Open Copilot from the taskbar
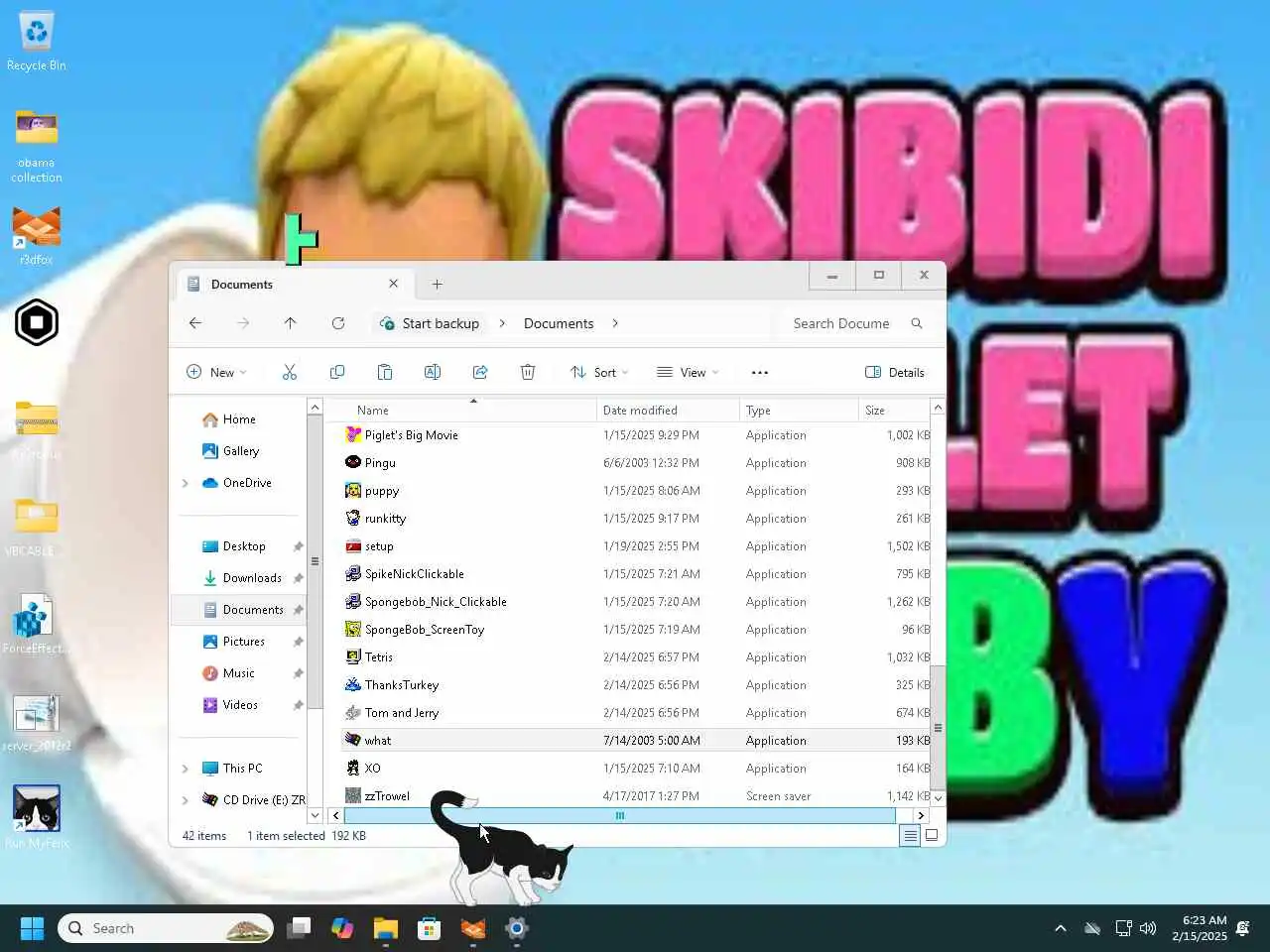The image size is (1270, 952). tap(342, 928)
